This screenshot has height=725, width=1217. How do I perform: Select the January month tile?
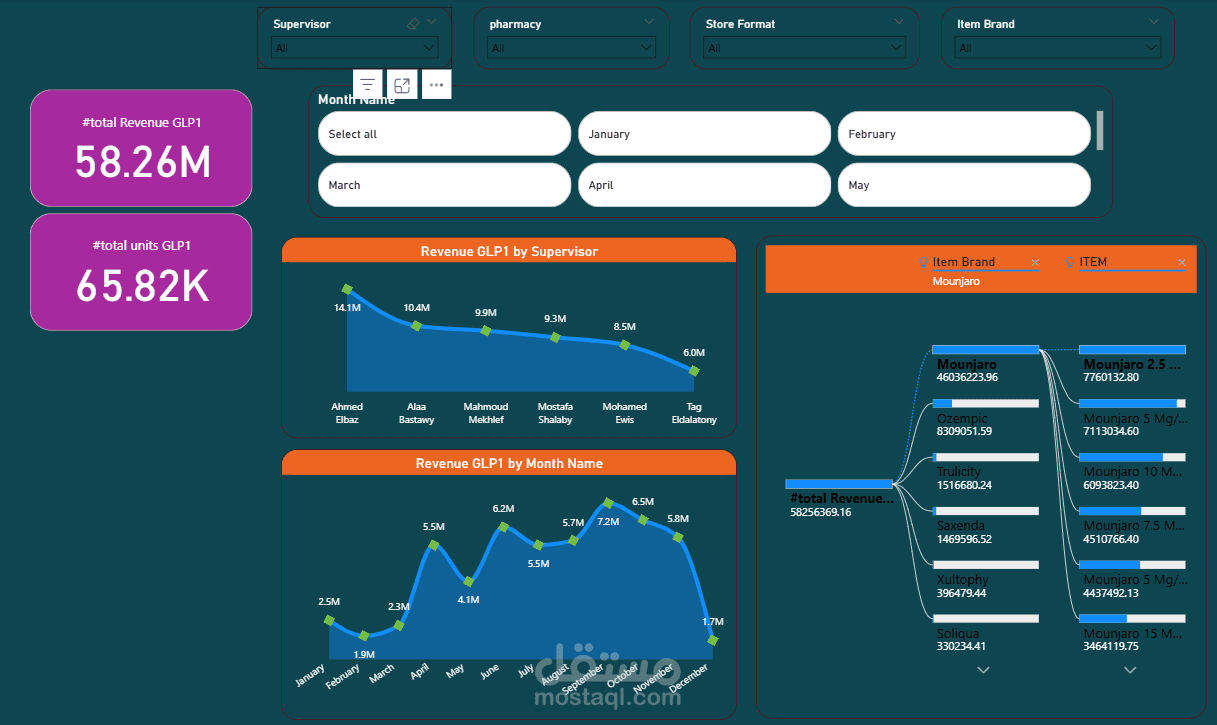point(704,133)
